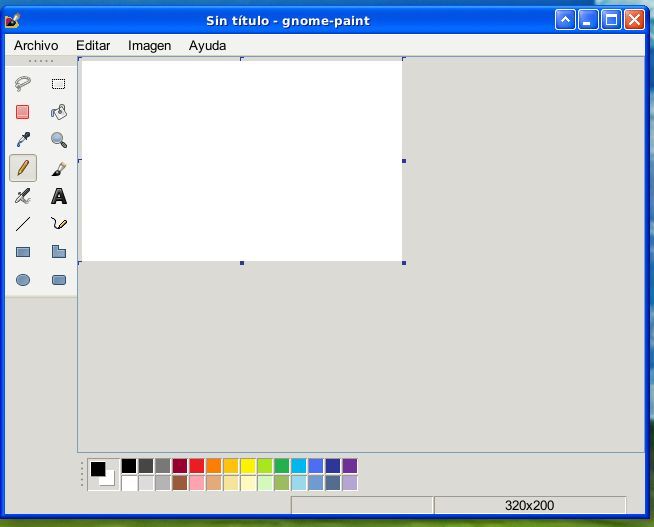Open the Editar menu
This screenshot has width=654, height=527.
pyautogui.click(x=93, y=45)
